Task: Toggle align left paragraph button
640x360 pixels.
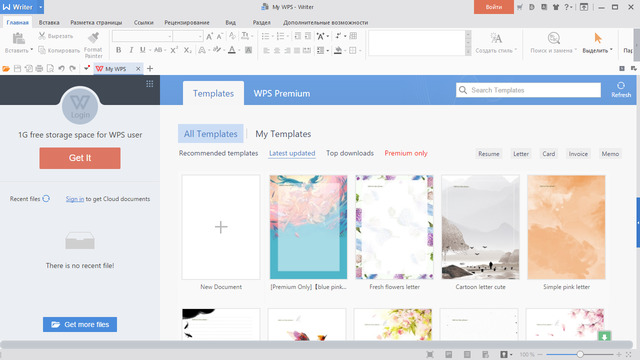Action: 267,50
